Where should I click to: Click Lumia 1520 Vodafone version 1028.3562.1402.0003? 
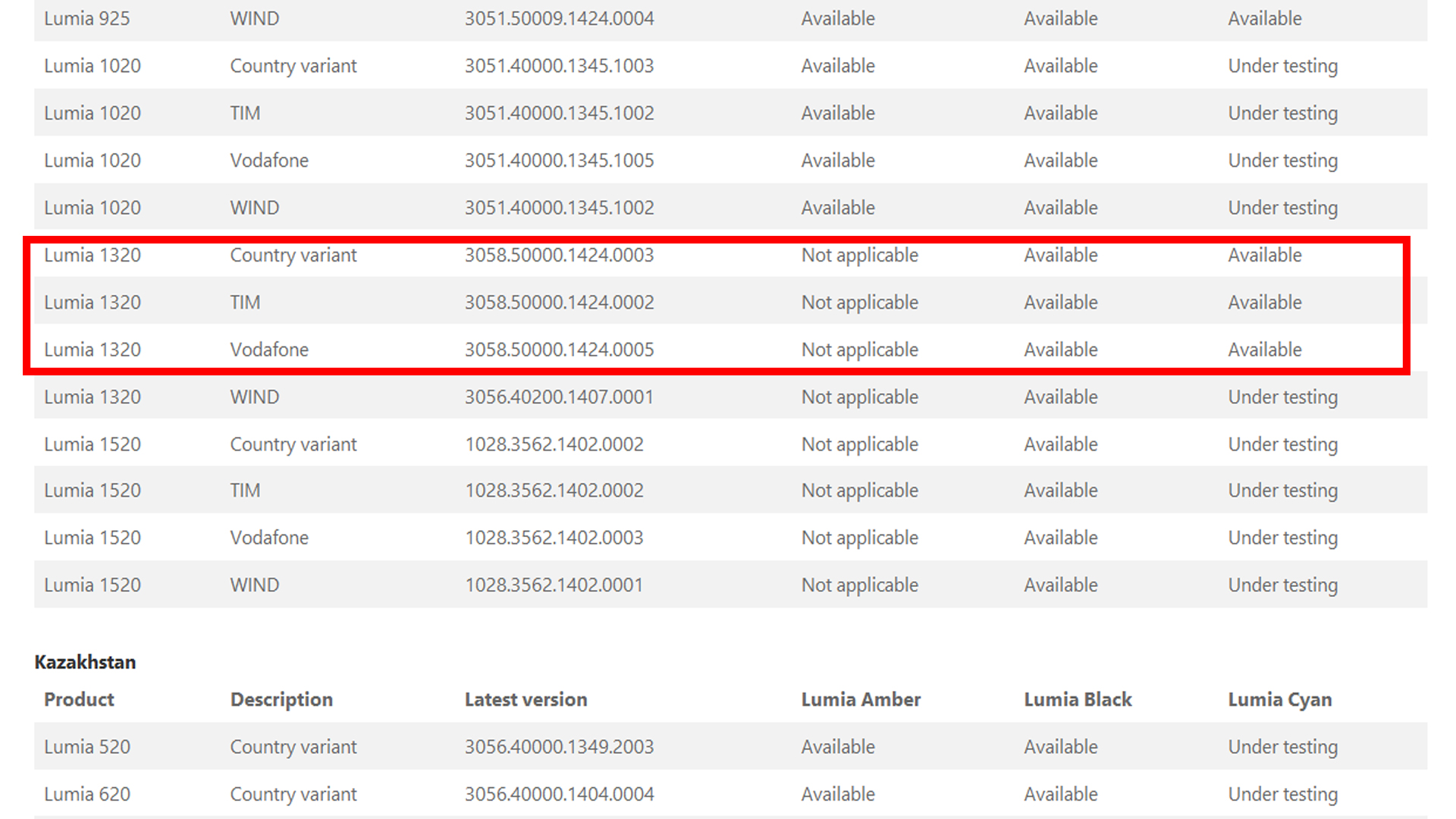click(554, 538)
